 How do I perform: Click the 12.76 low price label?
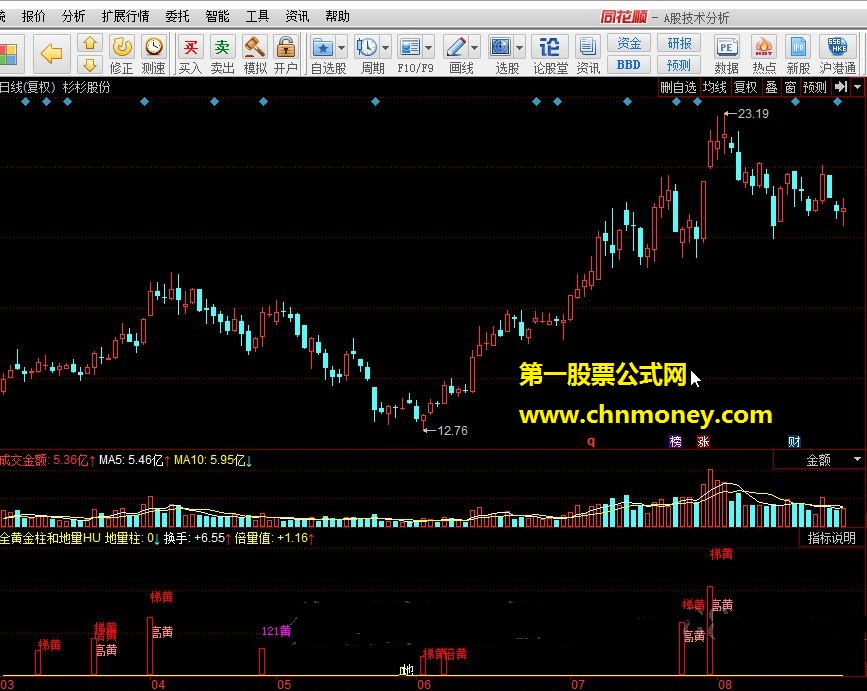coord(452,431)
